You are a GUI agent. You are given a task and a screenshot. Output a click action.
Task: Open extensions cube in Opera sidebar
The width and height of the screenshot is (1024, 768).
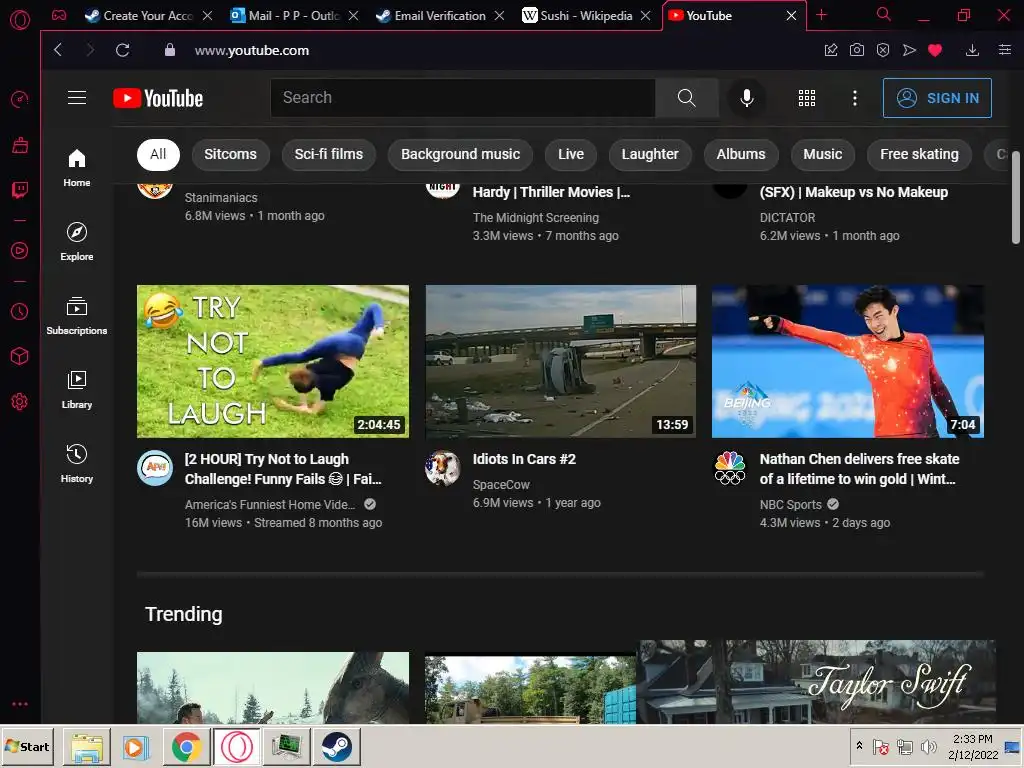click(x=20, y=356)
